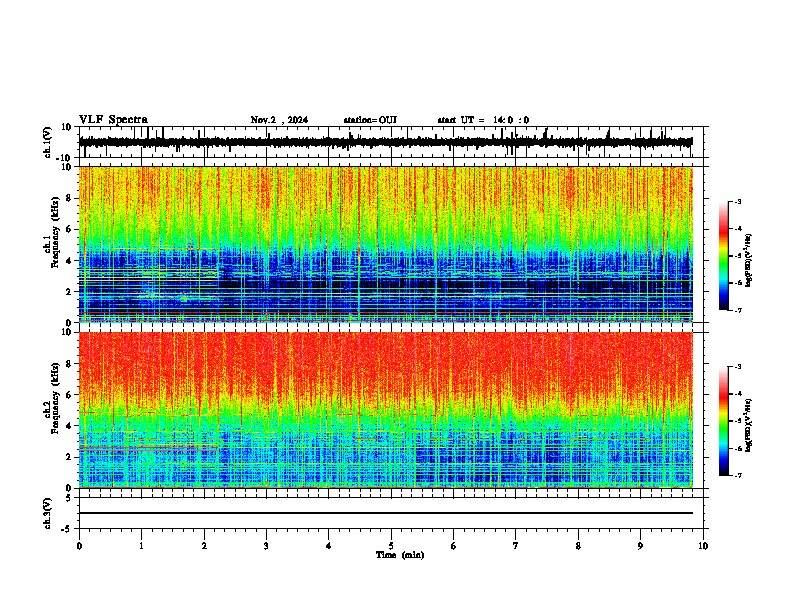Click the time axis tick label "8"
This screenshot has width=792, height=612.
tap(578, 546)
